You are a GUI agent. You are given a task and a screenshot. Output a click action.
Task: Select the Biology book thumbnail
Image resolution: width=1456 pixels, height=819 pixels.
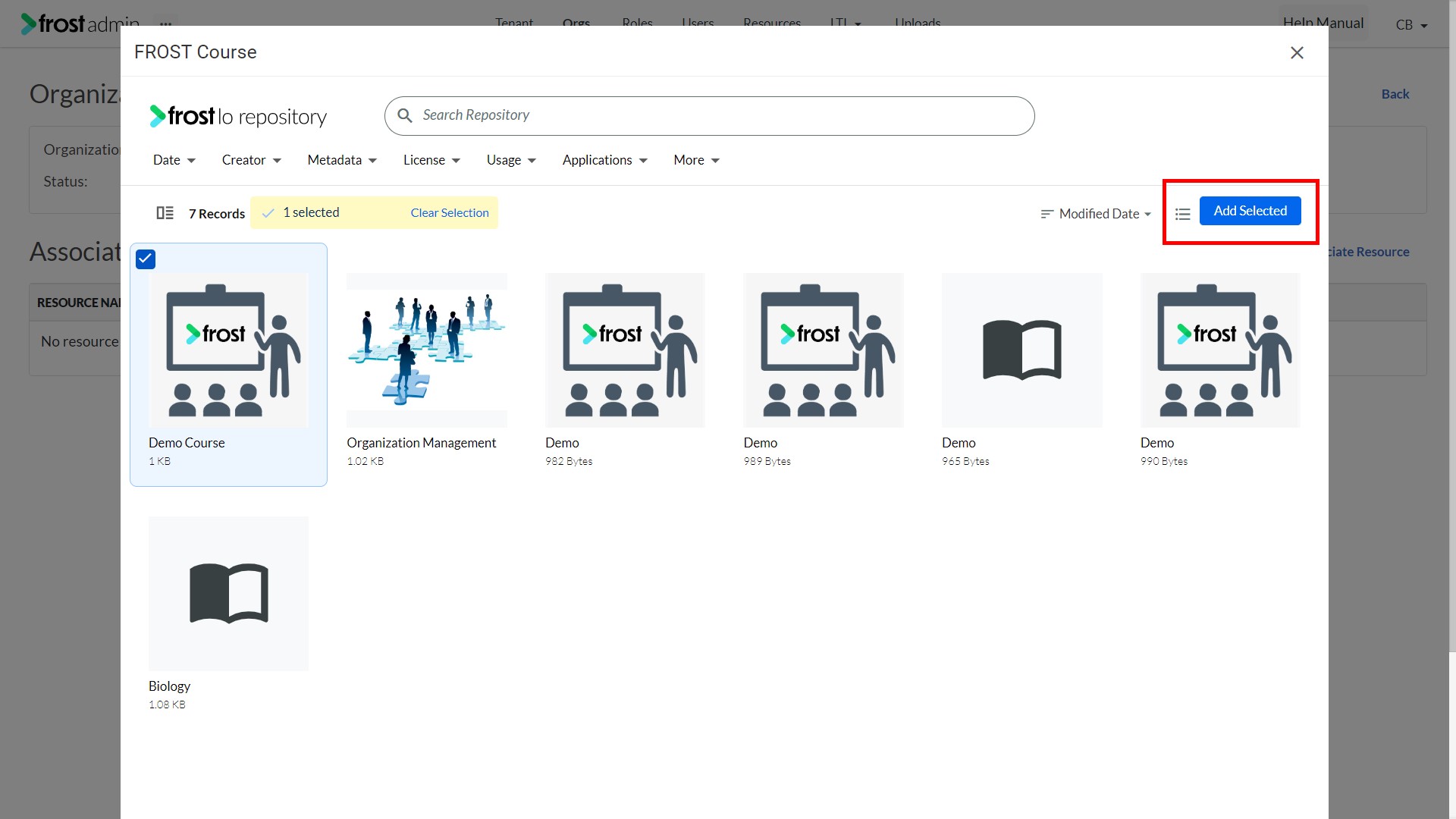[228, 594]
